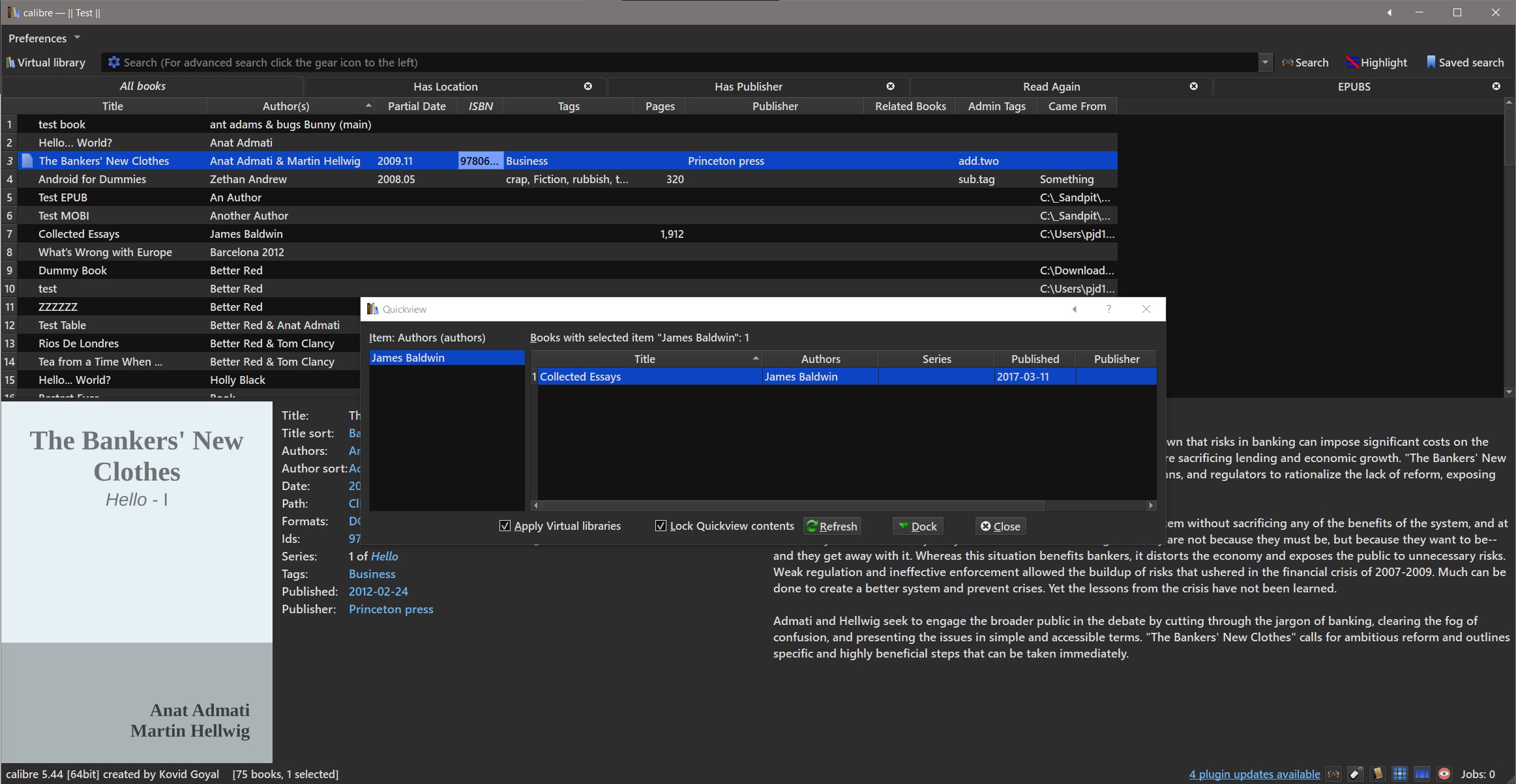Toggle Tag browser with tag icon
The image size is (1516, 784).
point(1356,774)
